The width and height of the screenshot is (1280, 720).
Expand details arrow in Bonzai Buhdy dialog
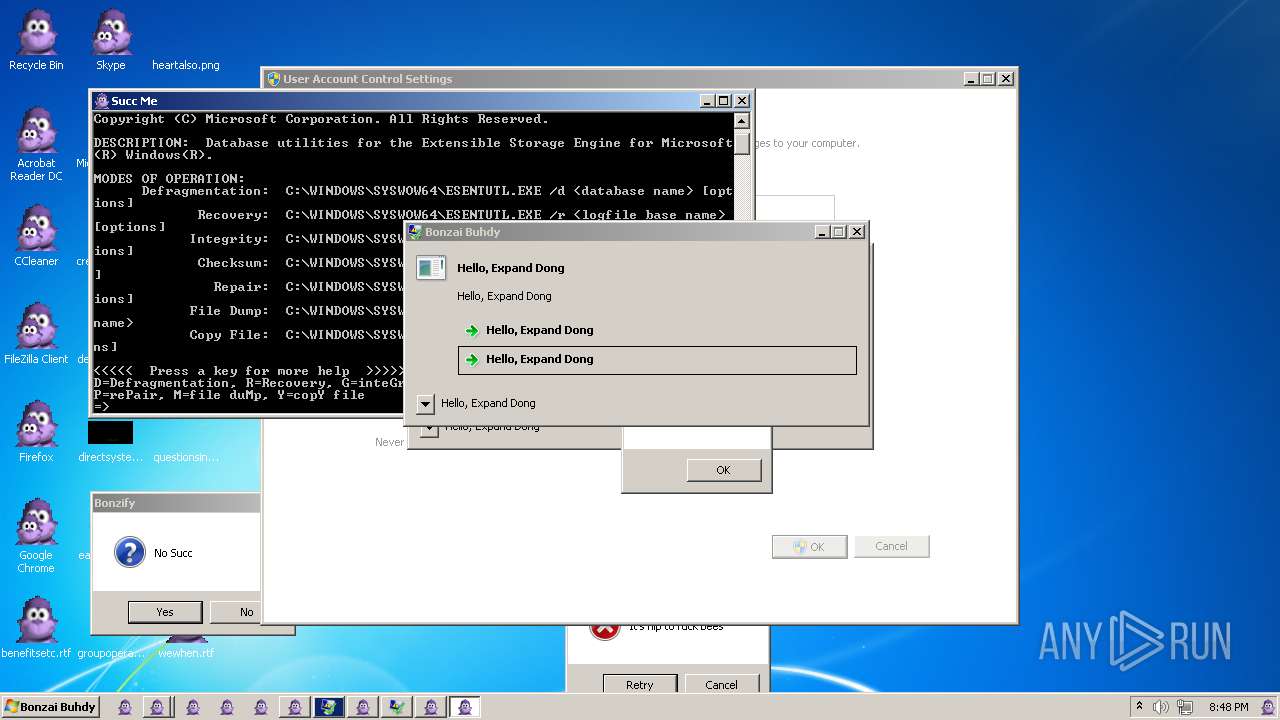coord(425,404)
